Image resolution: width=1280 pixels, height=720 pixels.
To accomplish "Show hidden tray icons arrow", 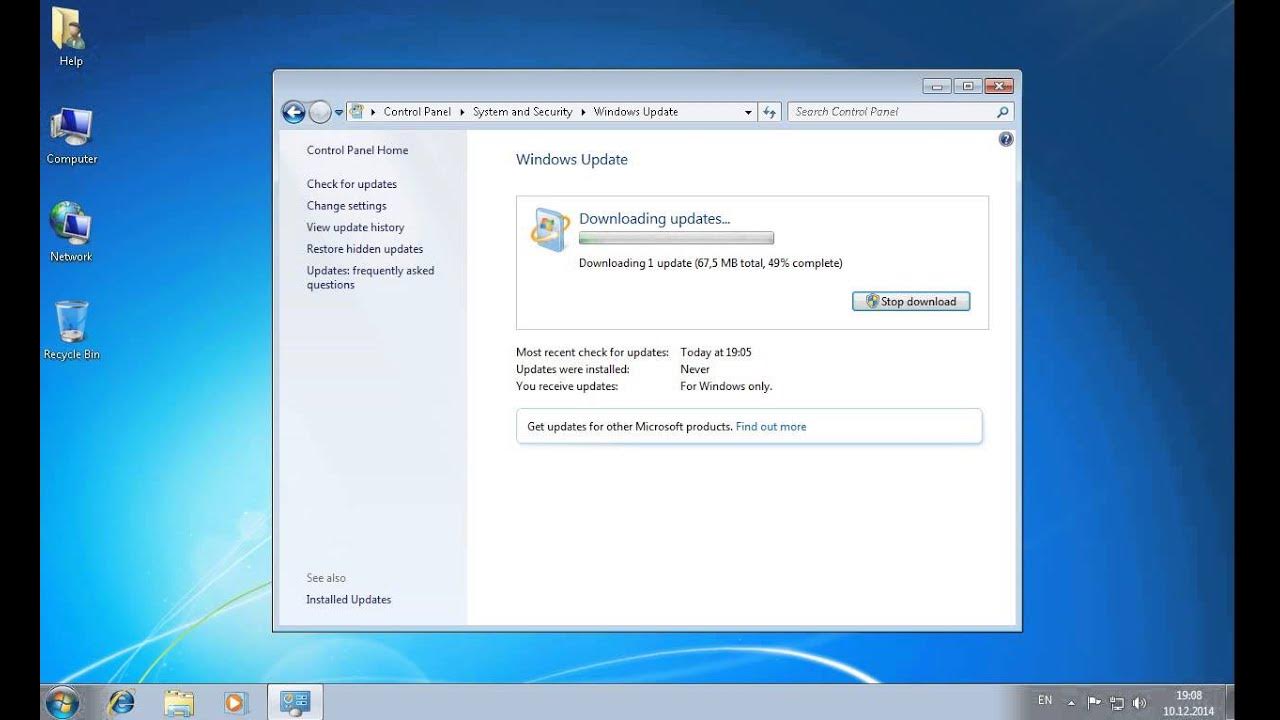I will tap(1071, 702).
